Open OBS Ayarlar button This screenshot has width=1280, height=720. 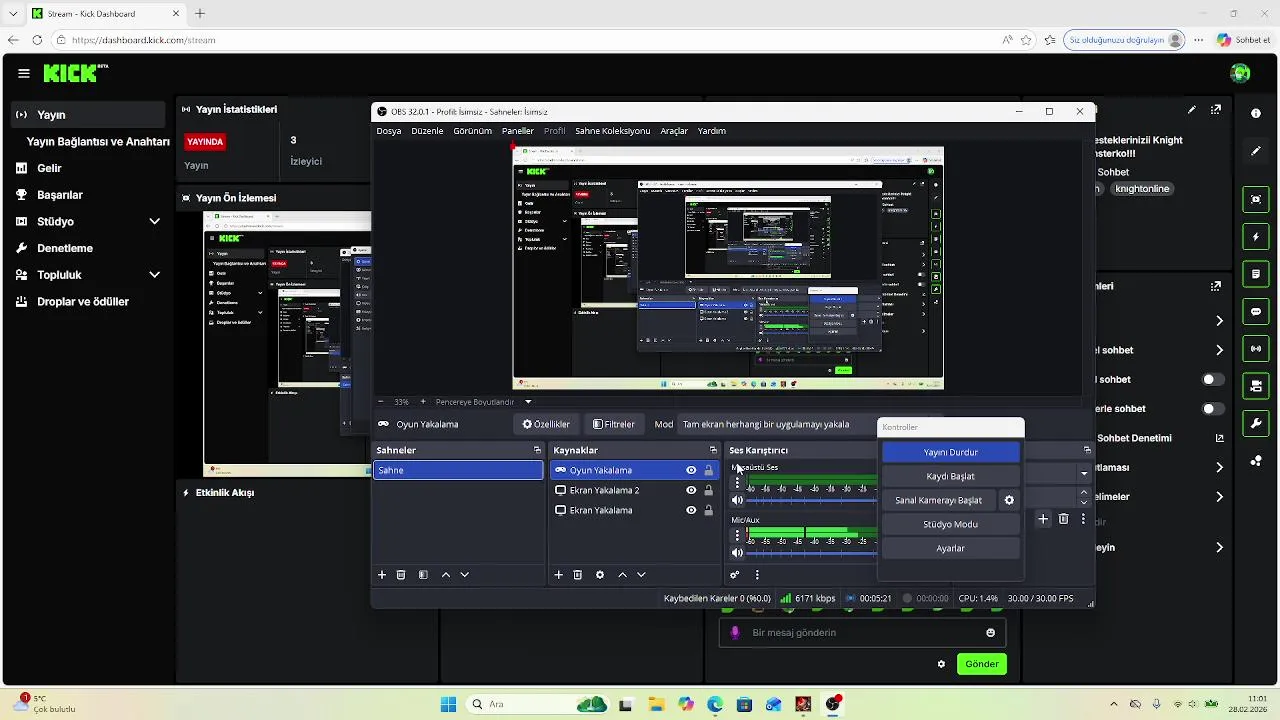click(x=950, y=548)
